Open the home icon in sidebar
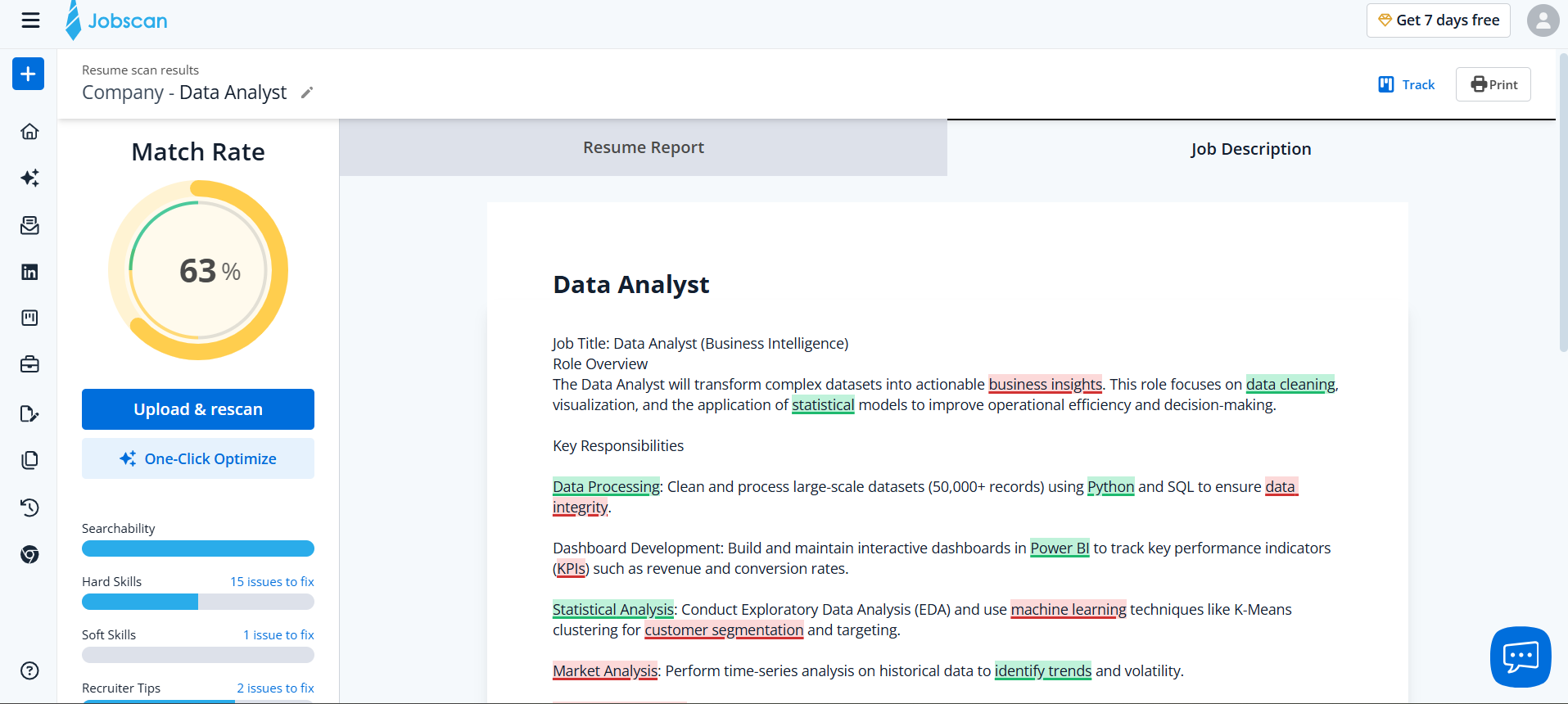Screen dimensions: 1568x704 (29, 131)
